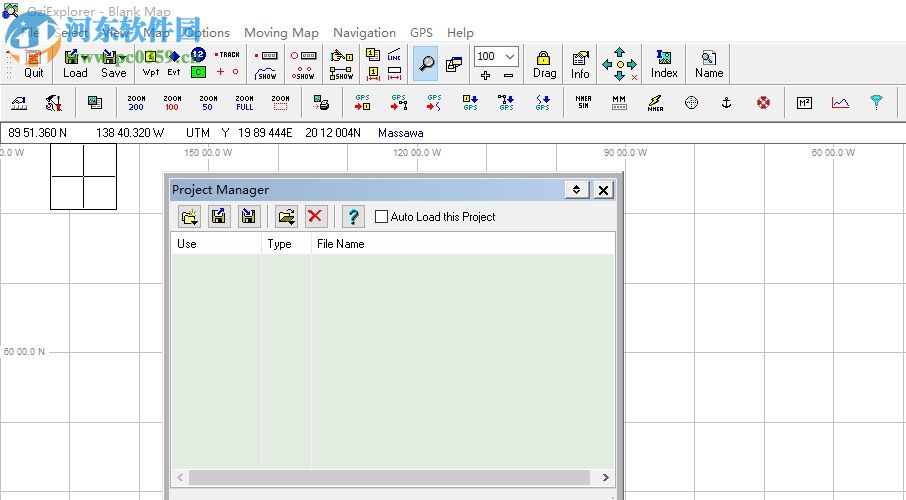Click the TRACK control toolbar icon

pyautogui.click(x=227, y=55)
